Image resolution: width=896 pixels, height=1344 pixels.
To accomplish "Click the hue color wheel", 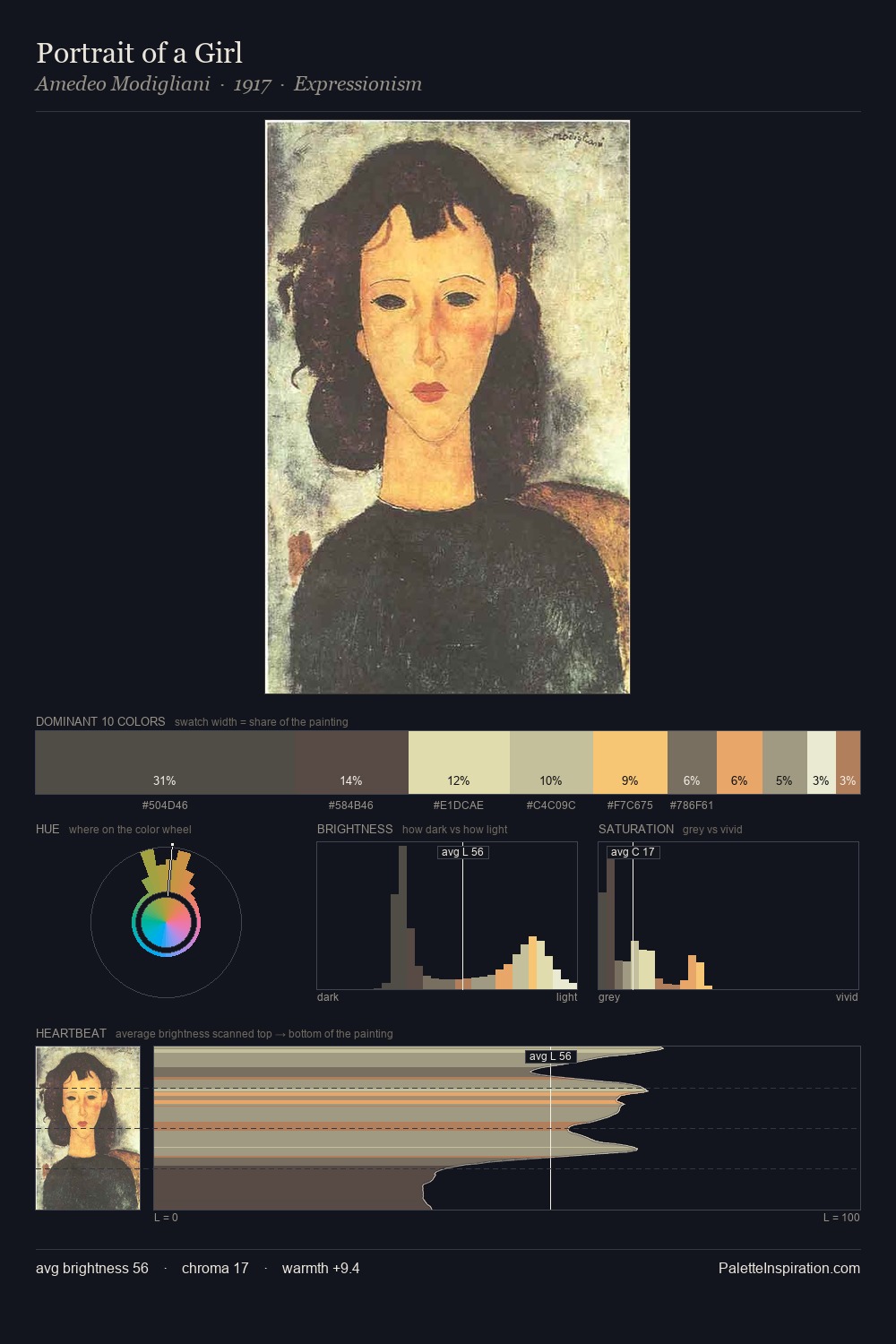I will pos(166,922).
